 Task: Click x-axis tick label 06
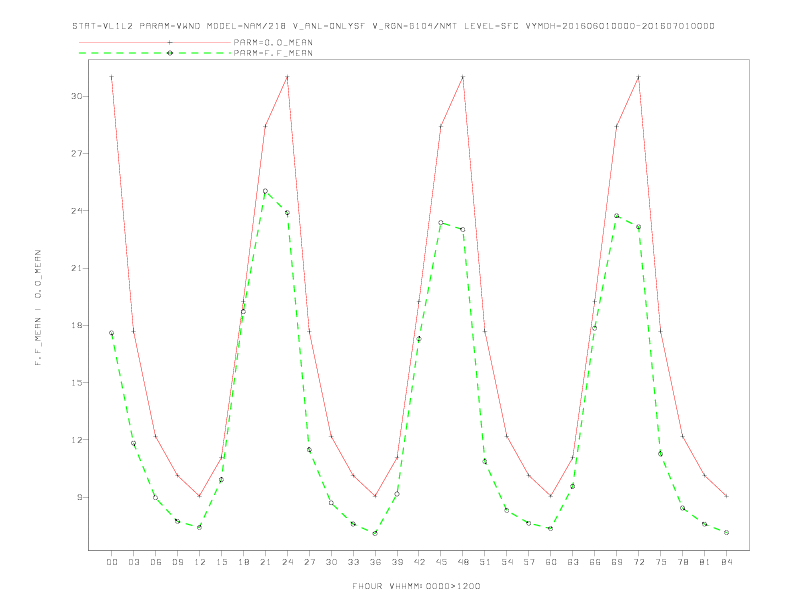(x=156, y=562)
